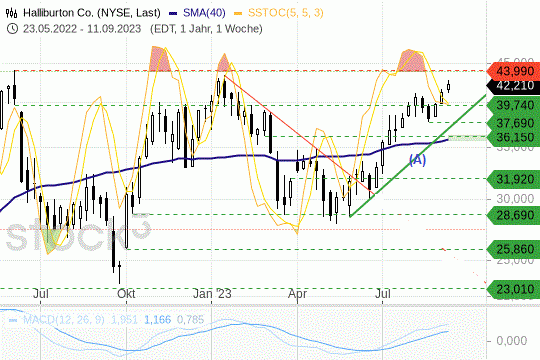Click the green 37,690 price tag

[x=513, y=123]
